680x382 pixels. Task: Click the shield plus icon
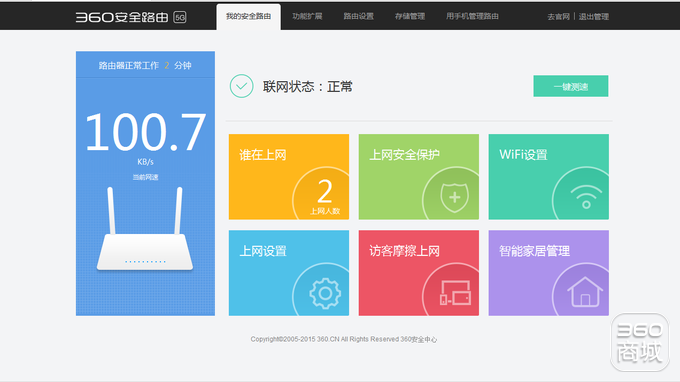[x=454, y=197]
